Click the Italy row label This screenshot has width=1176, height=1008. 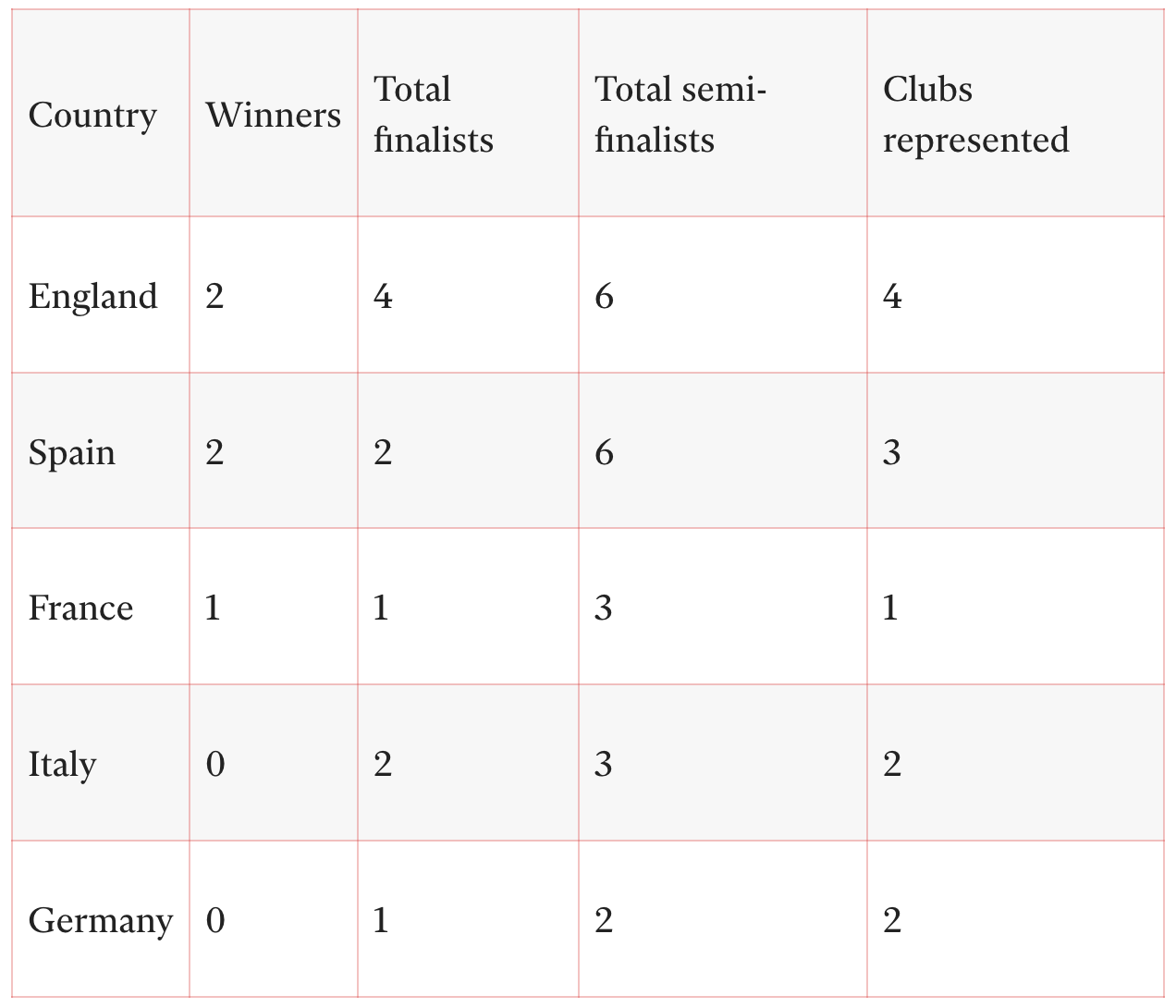click(x=62, y=765)
